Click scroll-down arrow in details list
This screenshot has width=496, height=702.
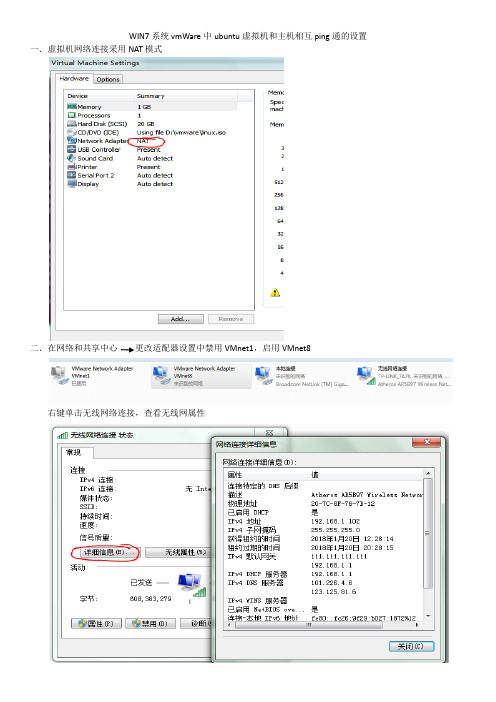[428, 617]
